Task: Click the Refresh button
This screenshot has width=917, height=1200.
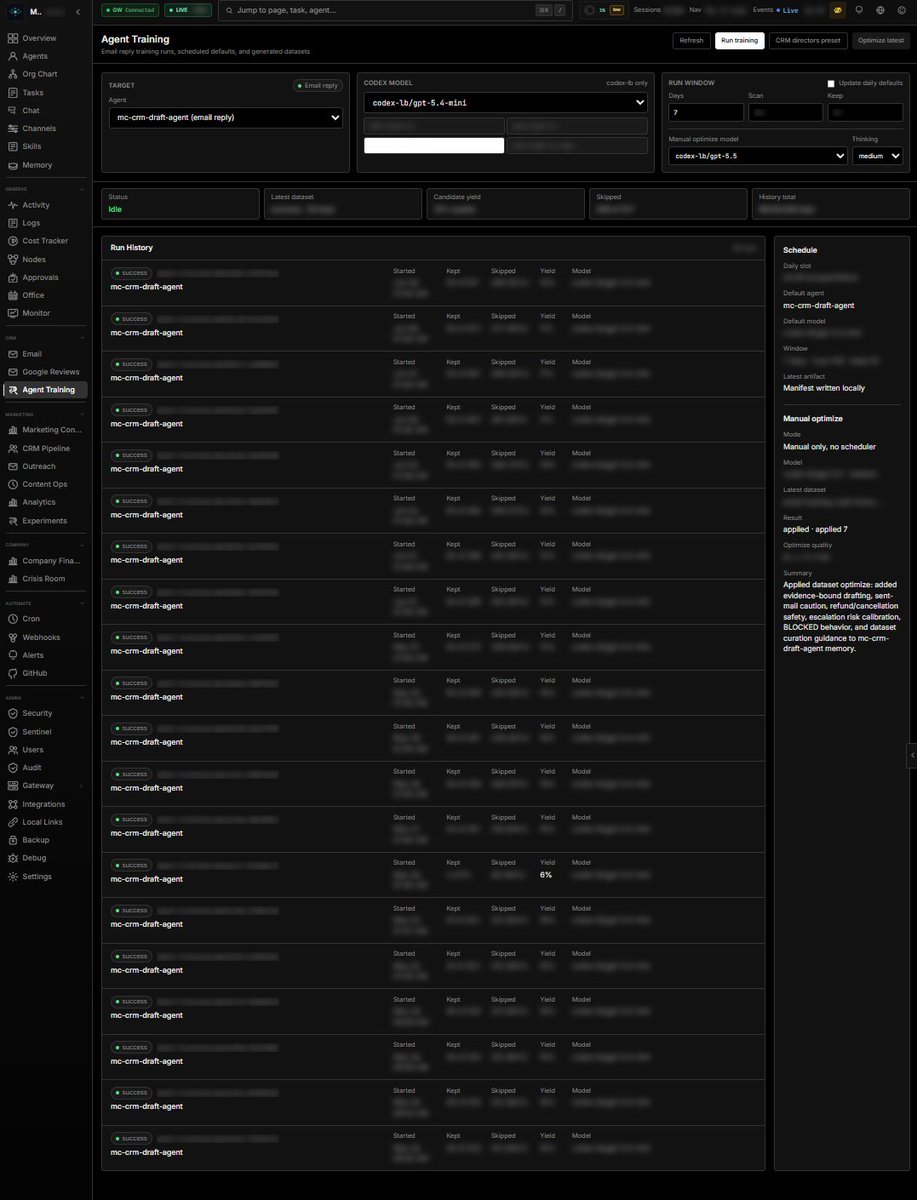Action: coord(691,41)
